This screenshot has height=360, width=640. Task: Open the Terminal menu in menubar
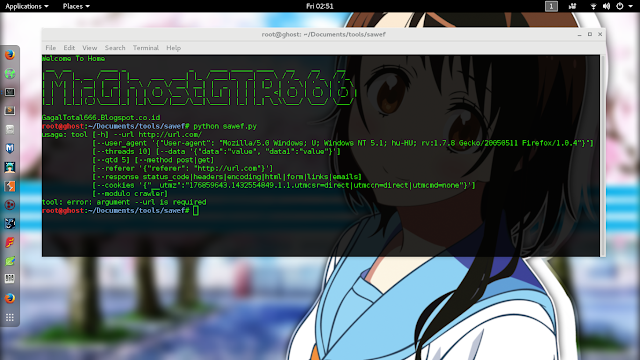(x=146, y=48)
